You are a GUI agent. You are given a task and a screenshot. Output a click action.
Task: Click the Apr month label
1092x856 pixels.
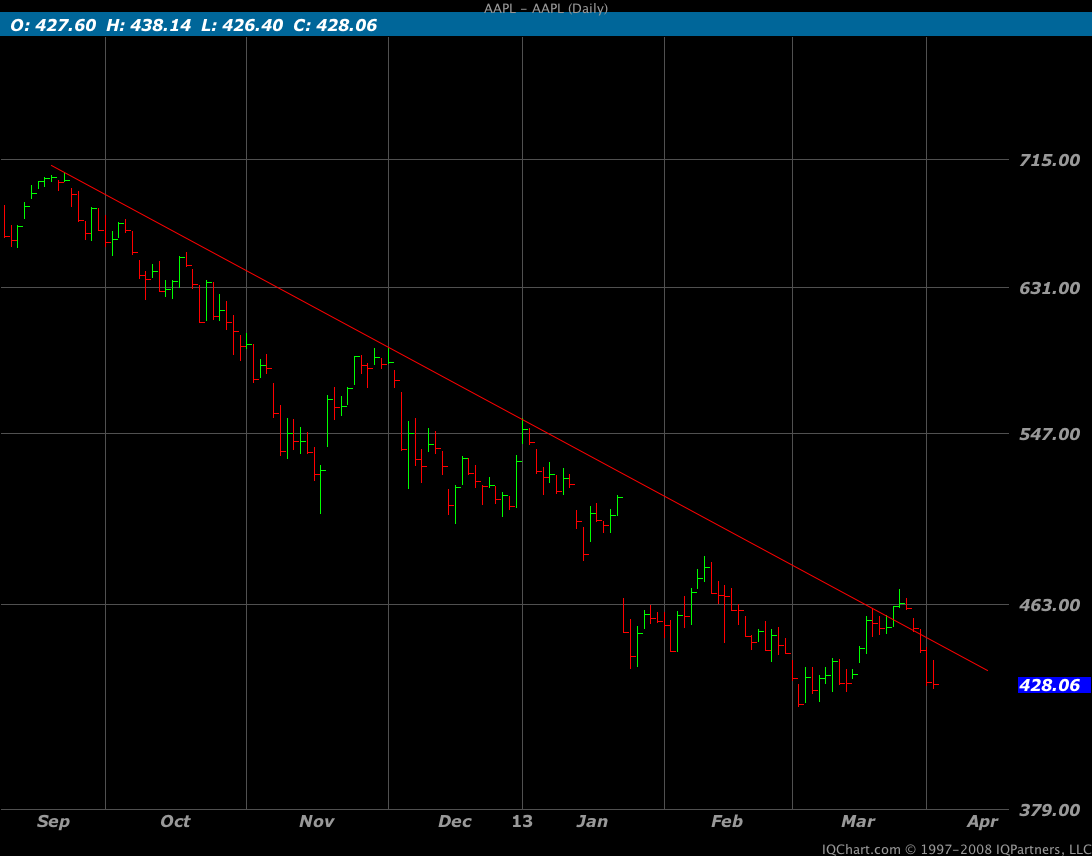point(982,822)
